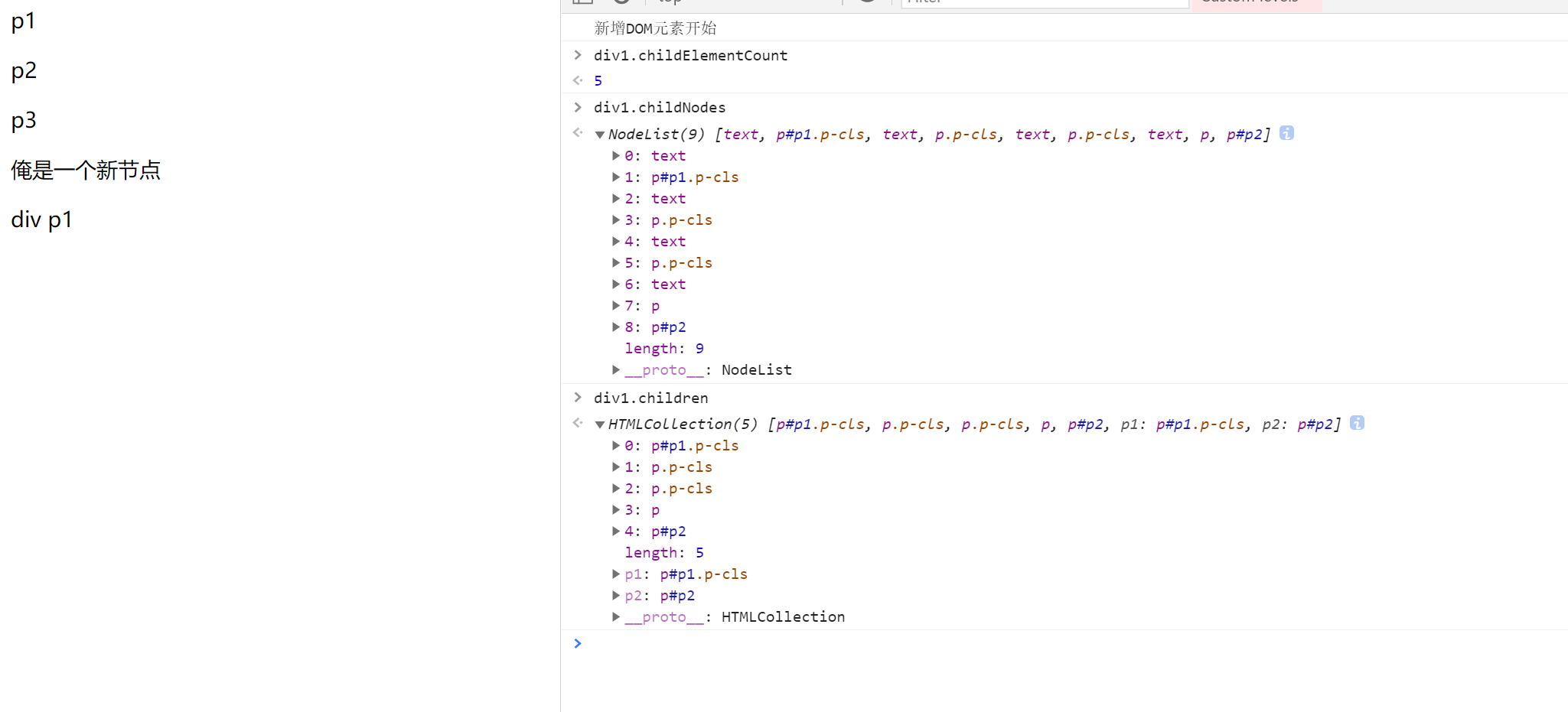Expand entry "0: text" in NodeList

click(617, 155)
